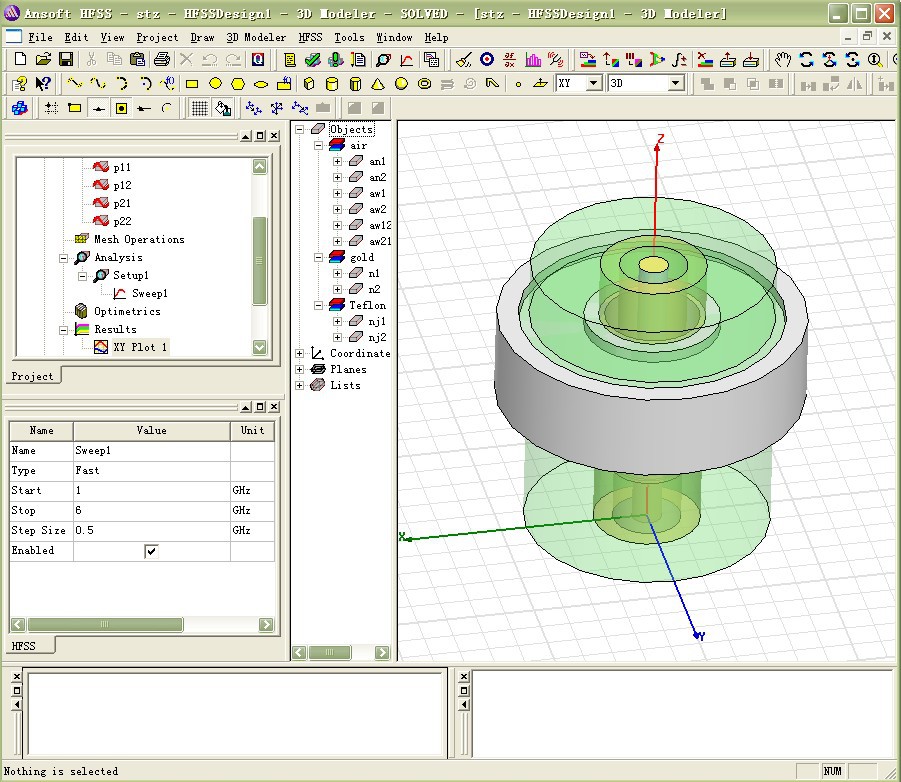Expand the Planes node
Image resolution: width=901 pixels, height=782 pixels.
click(x=299, y=369)
